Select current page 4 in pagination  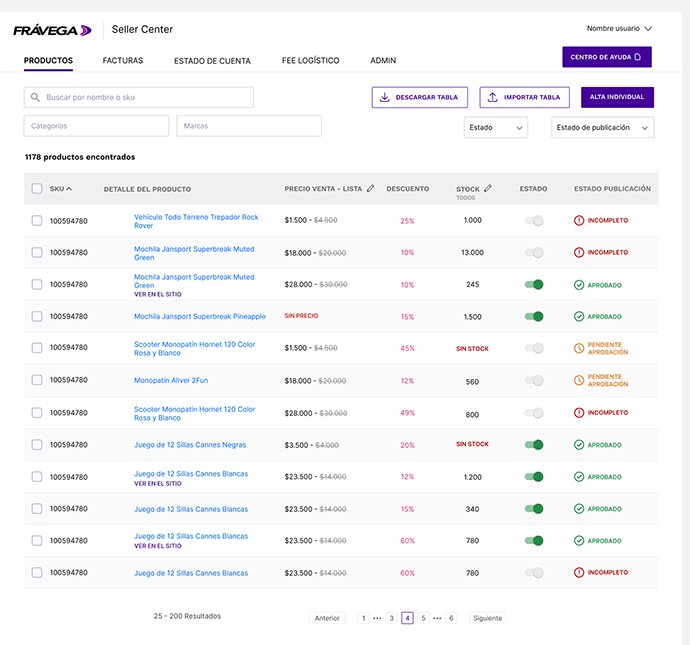pyautogui.click(x=407, y=618)
